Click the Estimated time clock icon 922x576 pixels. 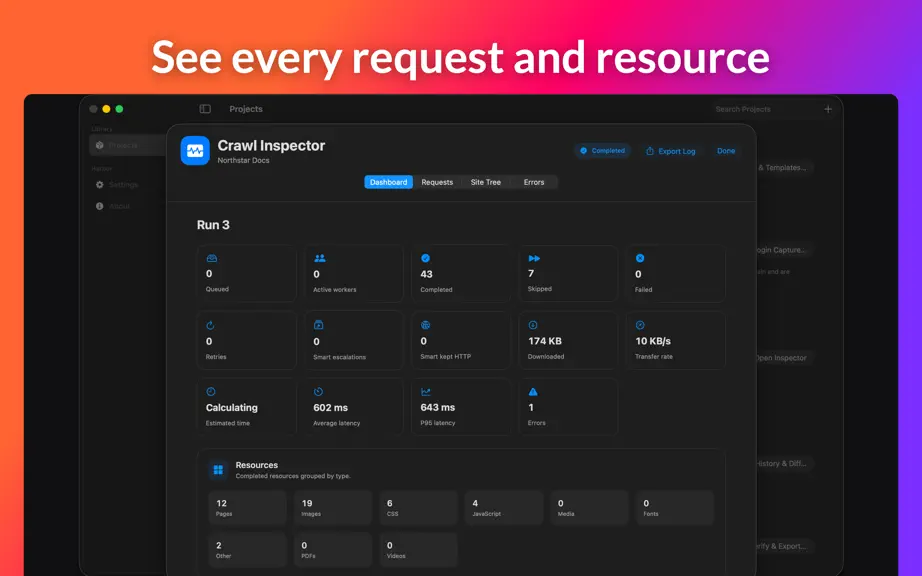click(211, 391)
